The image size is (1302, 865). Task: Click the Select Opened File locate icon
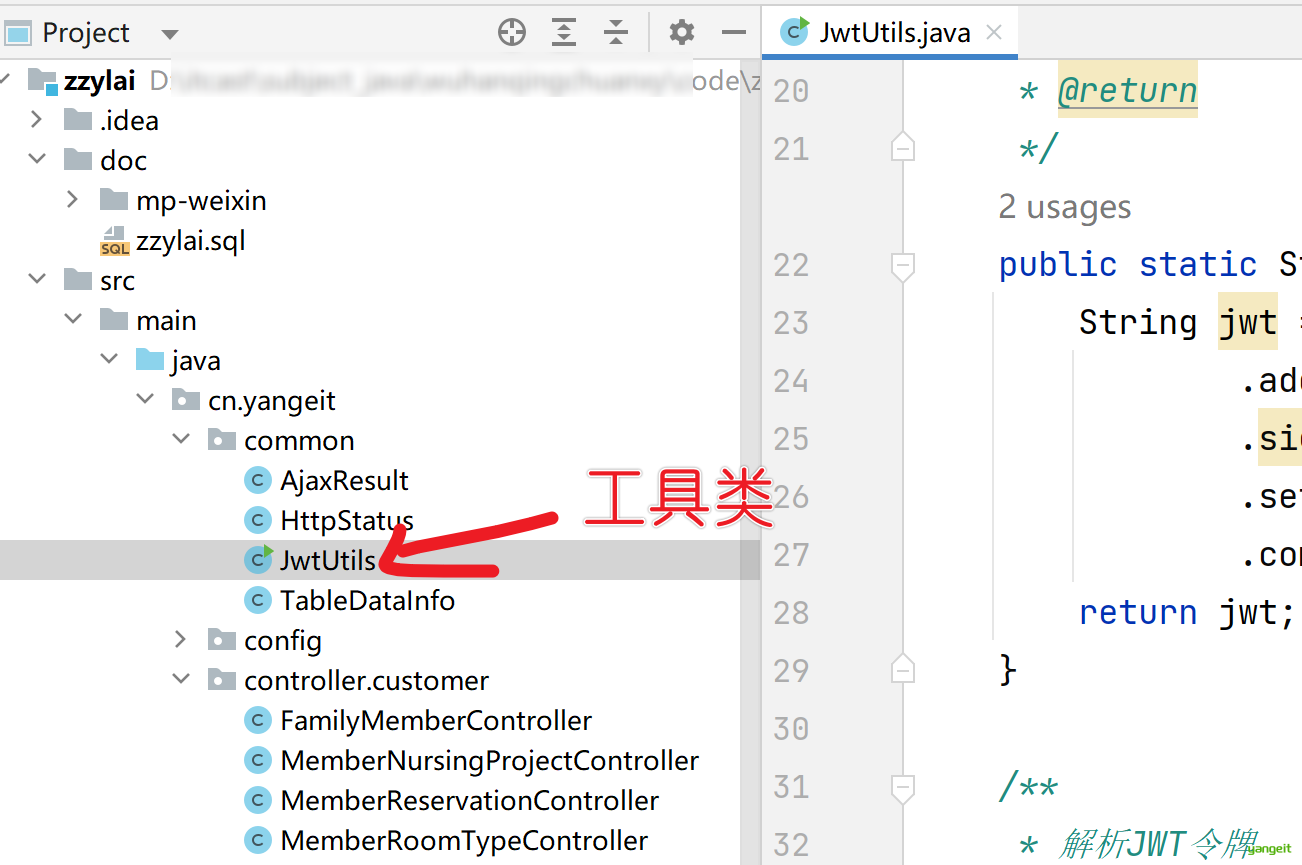pyautogui.click(x=512, y=33)
